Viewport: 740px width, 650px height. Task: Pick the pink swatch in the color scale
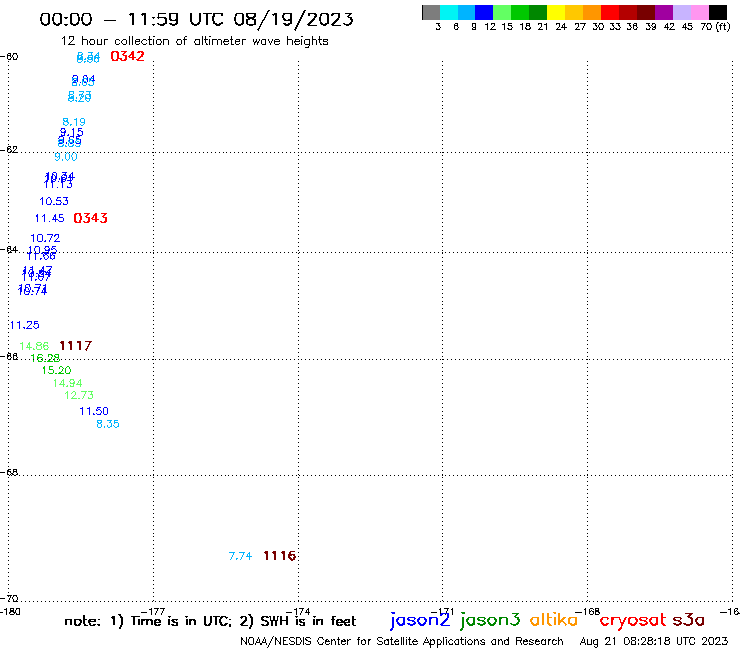pos(700,12)
